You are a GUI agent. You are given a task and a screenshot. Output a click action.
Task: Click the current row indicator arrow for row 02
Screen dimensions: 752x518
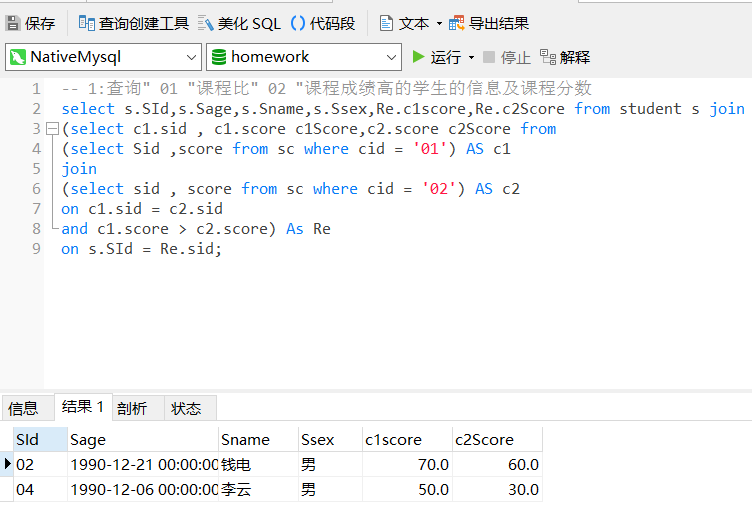coord(7,464)
